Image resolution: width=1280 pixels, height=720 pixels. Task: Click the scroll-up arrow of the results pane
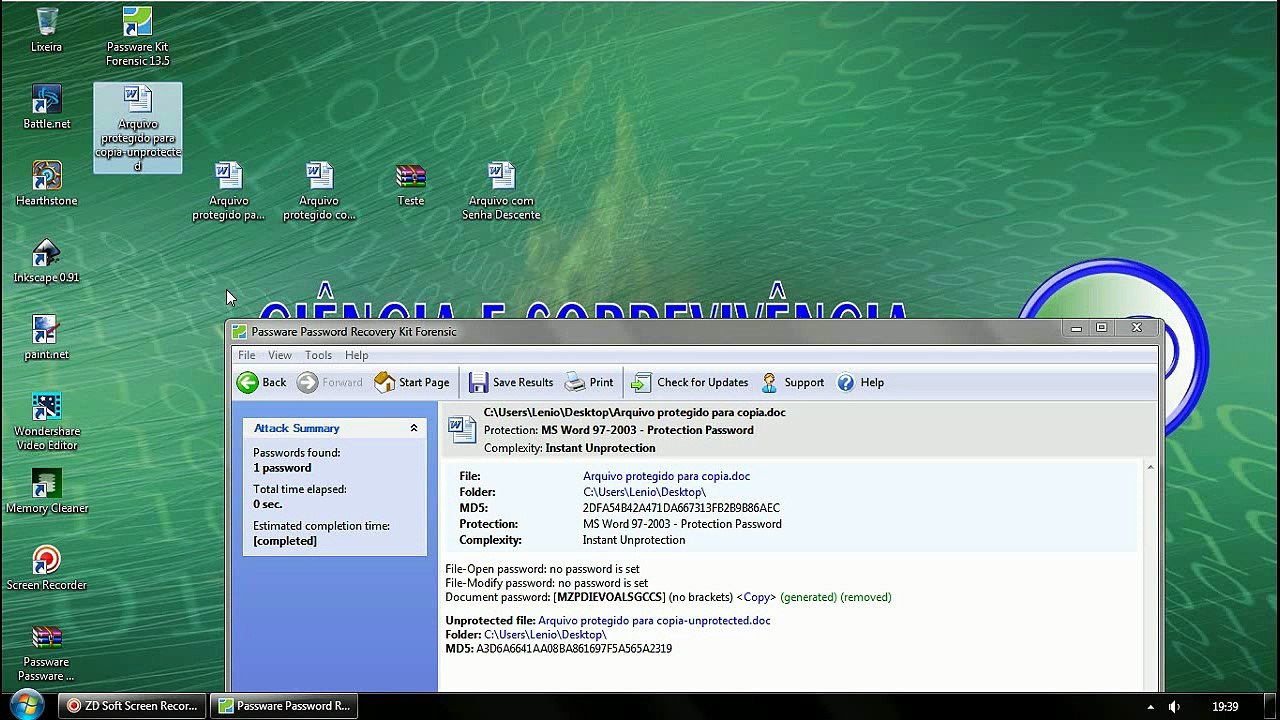point(1150,468)
